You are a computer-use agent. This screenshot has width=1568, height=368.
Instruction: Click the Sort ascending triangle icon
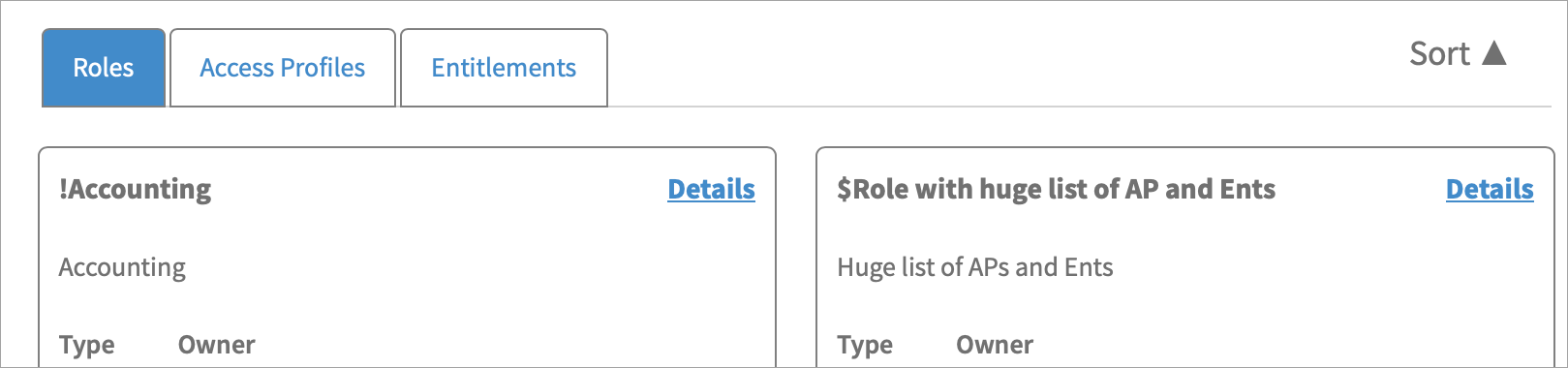tap(1494, 53)
